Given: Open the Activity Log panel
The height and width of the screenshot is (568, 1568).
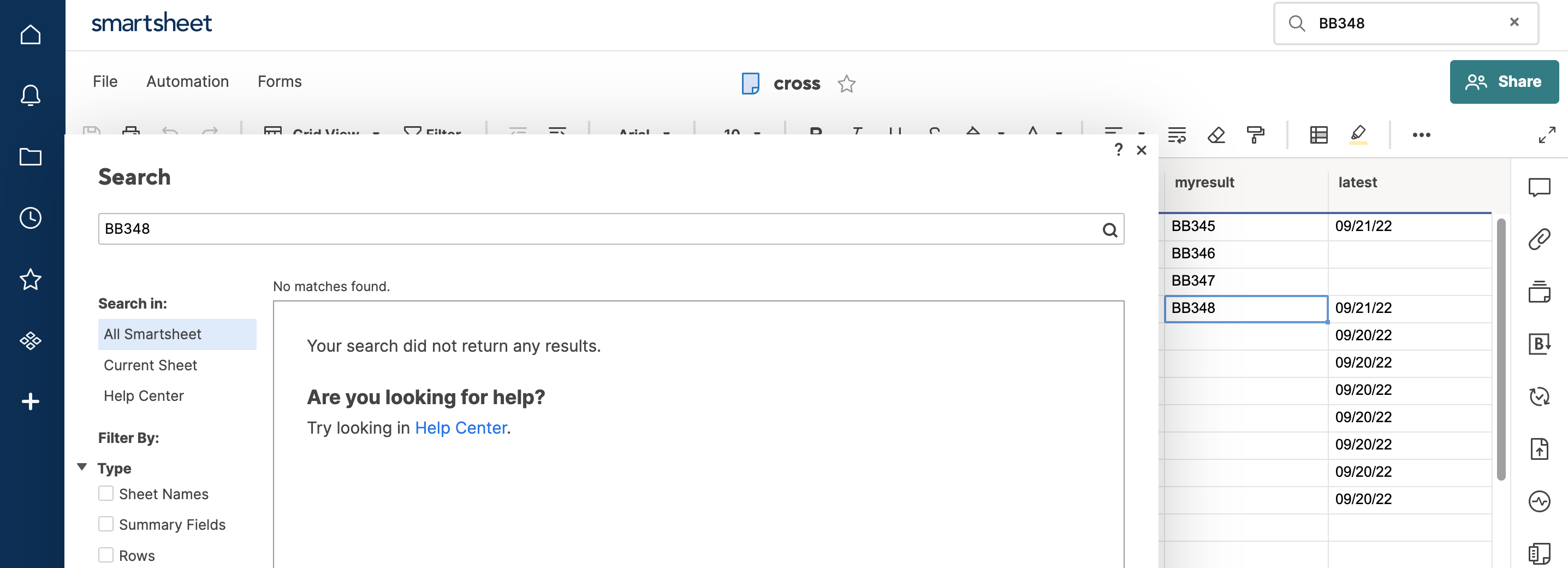Looking at the screenshot, I should pyautogui.click(x=1540, y=500).
